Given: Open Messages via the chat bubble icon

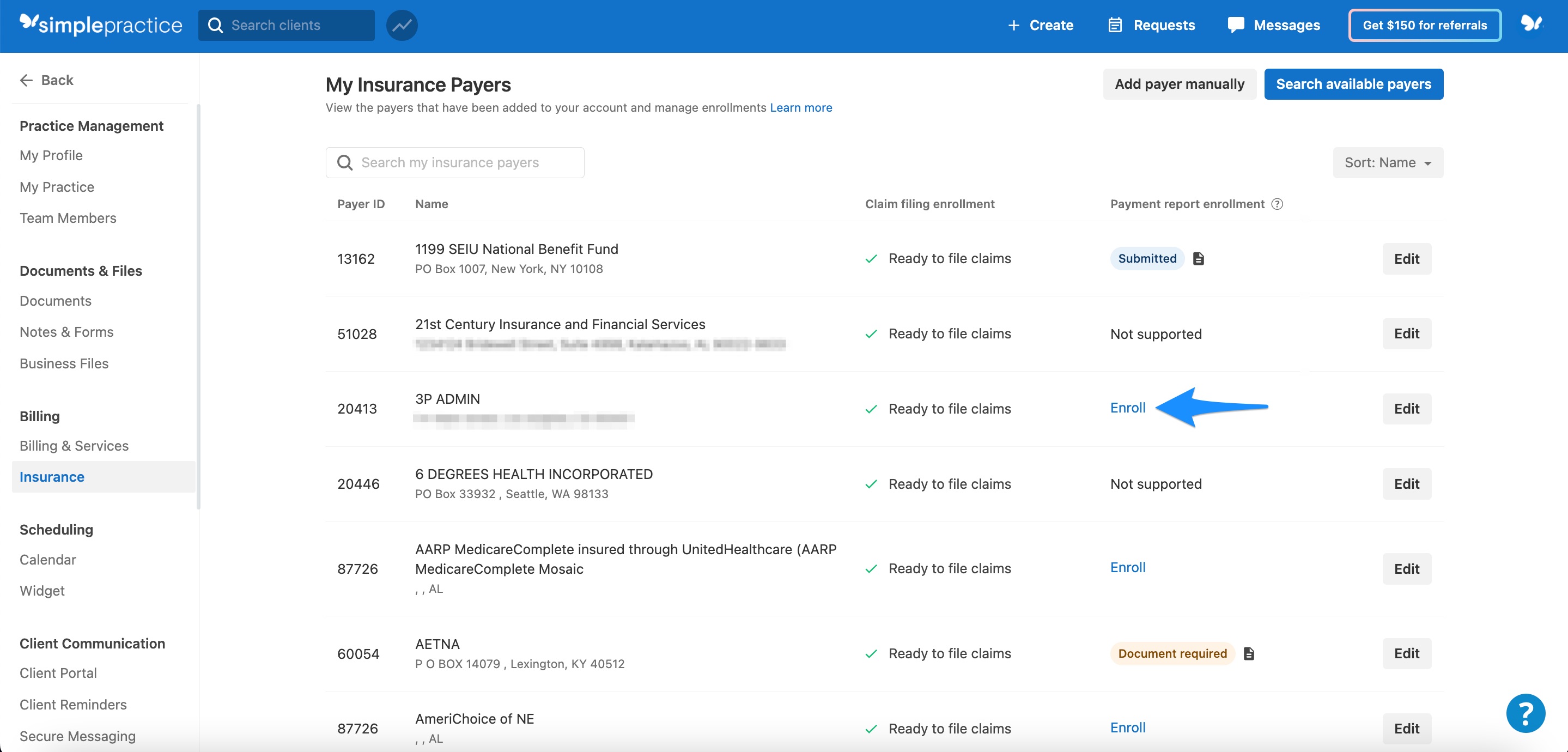Looking at the screenshot, I should click(x=1236, y=25).
